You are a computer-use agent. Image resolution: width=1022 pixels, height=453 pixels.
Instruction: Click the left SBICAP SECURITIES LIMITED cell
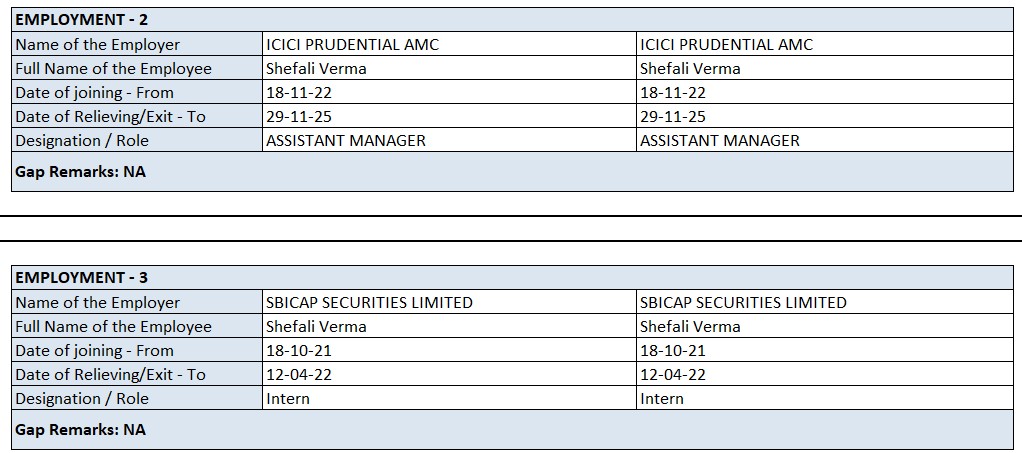pyautogui.click(x=369, y=302)
